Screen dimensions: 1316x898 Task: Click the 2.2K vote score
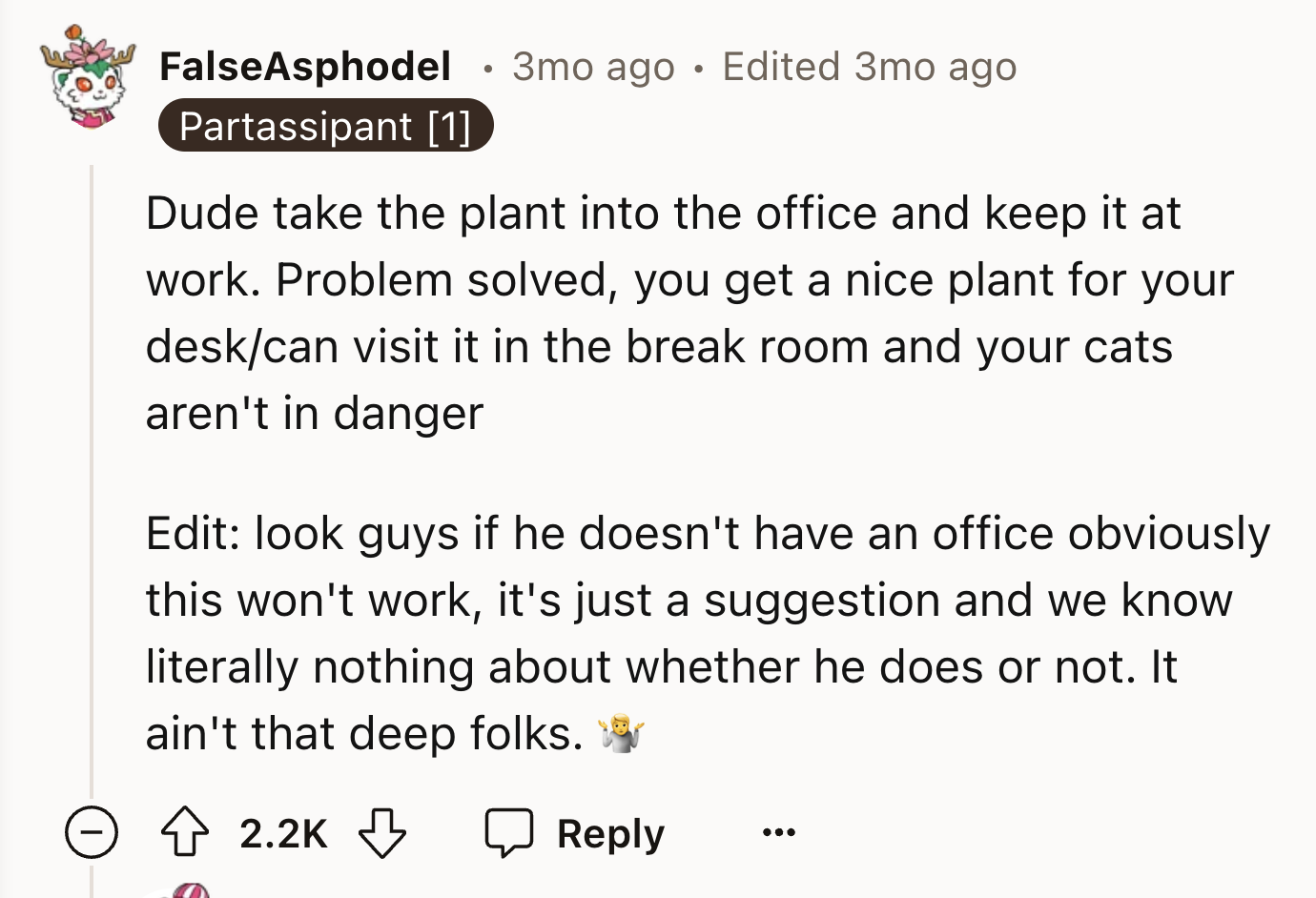click(x=283, y=833)
